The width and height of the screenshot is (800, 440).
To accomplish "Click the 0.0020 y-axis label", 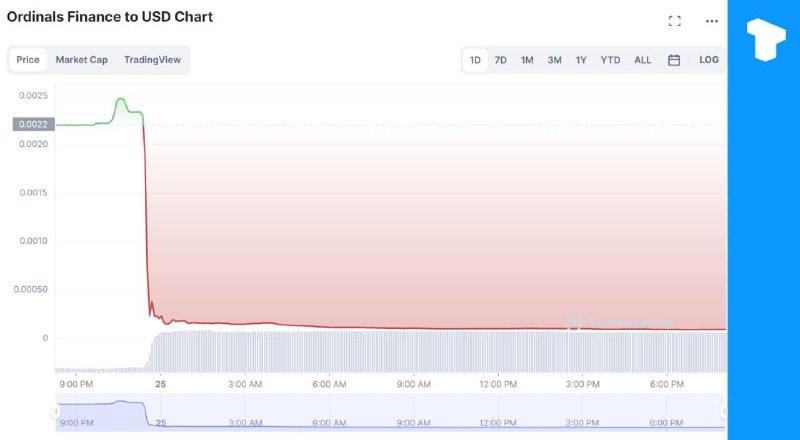I will click(34, 144).
